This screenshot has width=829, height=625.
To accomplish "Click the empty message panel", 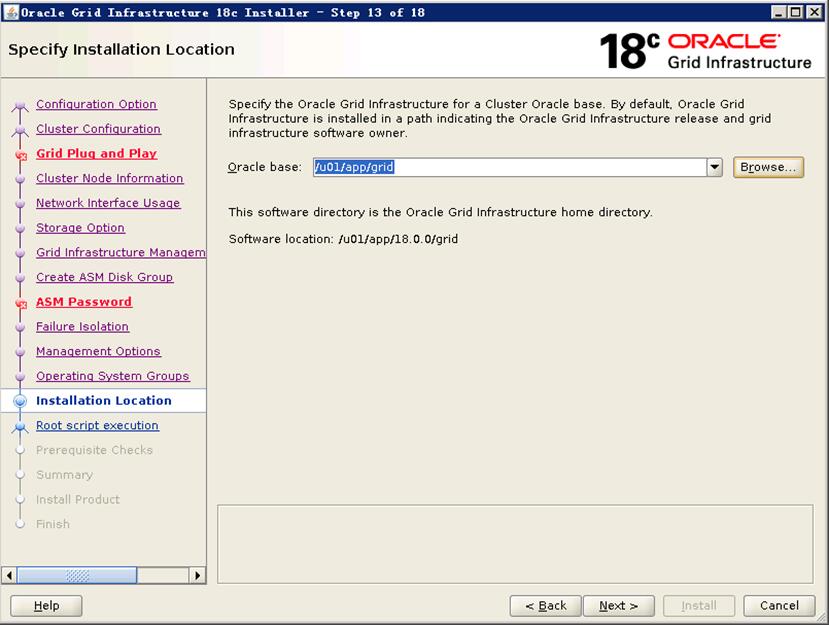I will click(515, 544).
